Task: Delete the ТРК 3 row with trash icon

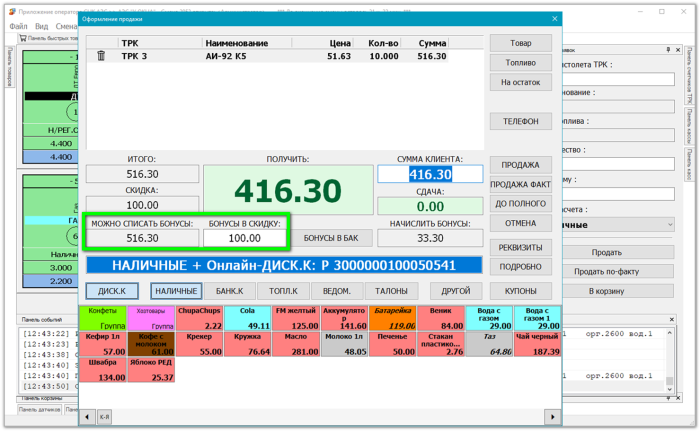Action: (101, 56)
